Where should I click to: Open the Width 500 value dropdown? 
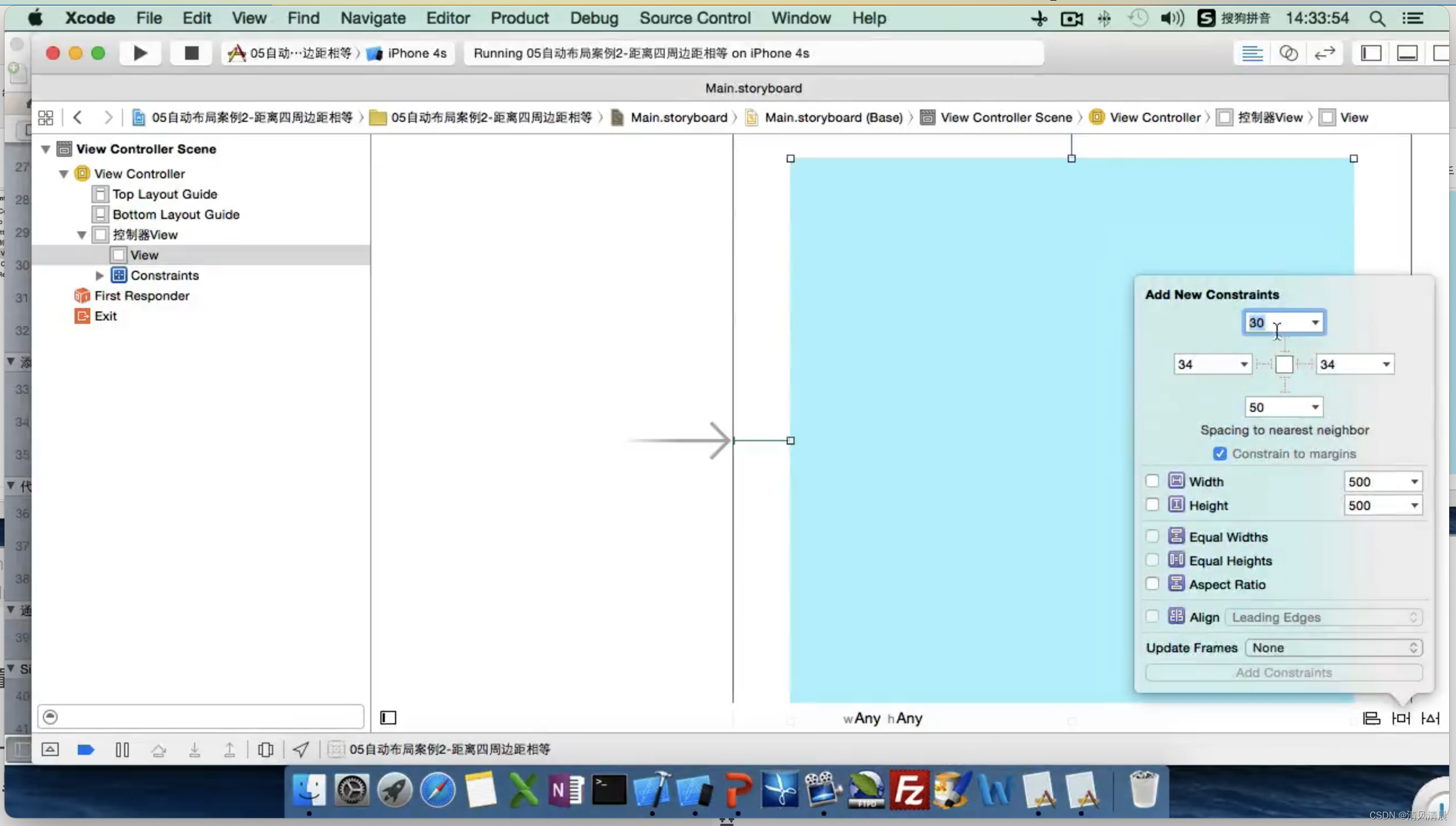click(1414, 482)
